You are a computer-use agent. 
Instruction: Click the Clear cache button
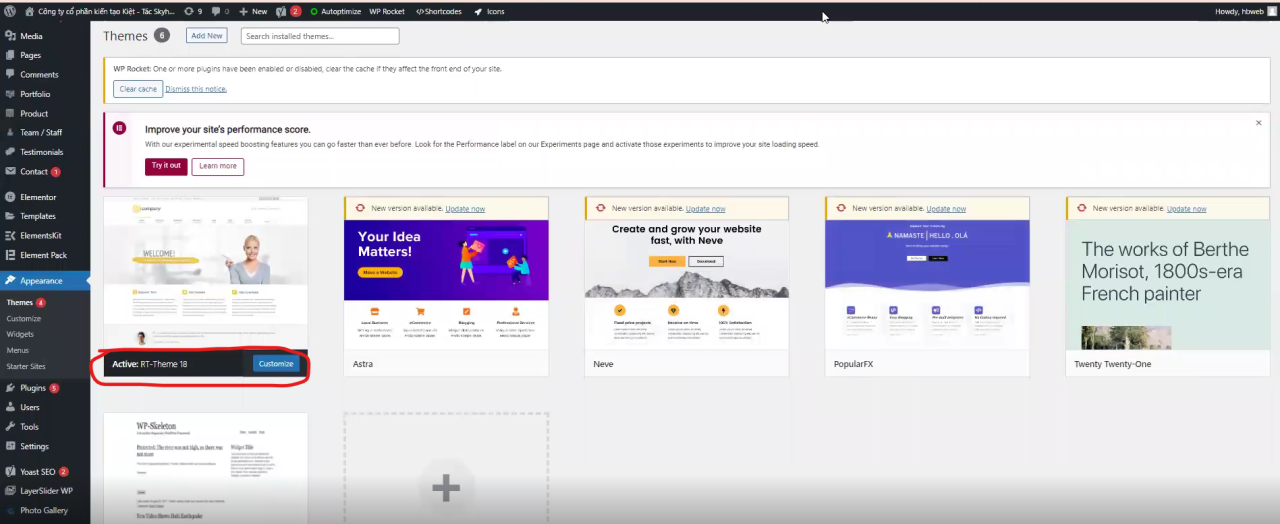[x=138, y=89]
